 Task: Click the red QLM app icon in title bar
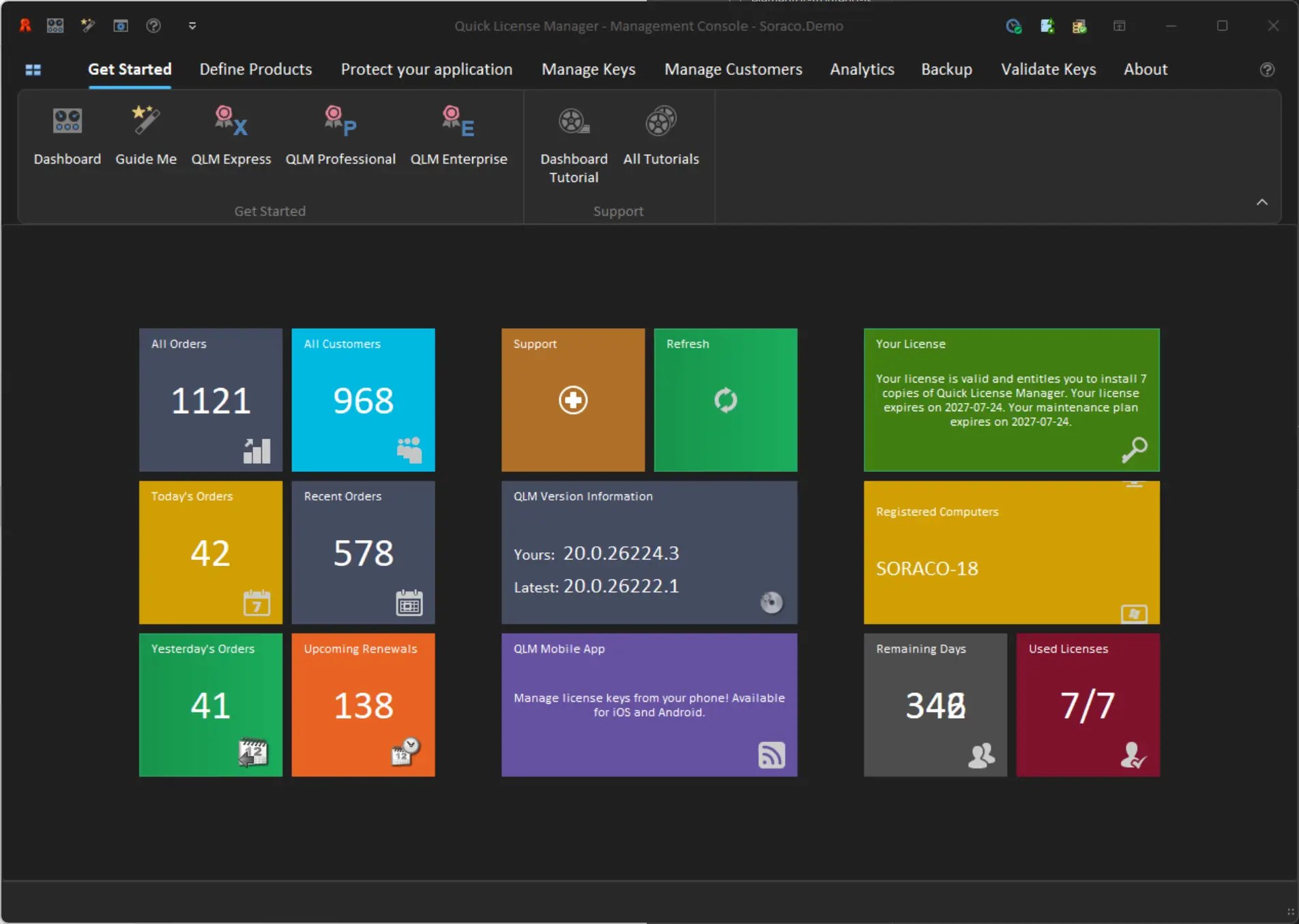(25, 26)
